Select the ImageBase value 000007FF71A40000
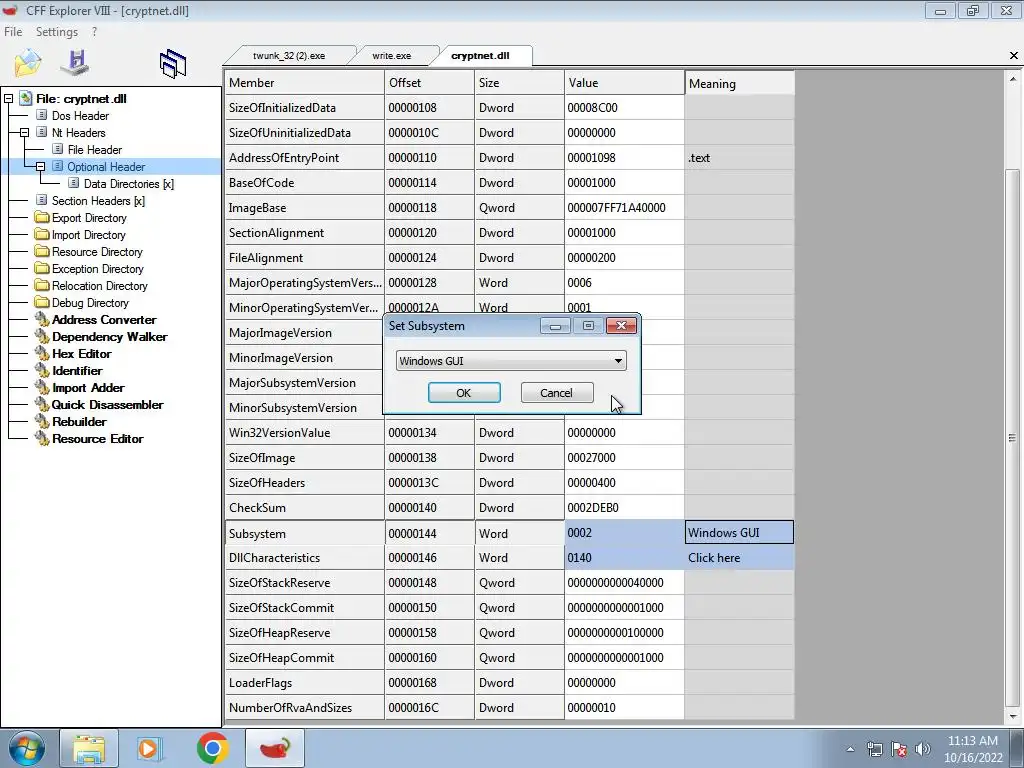Image resolution: width=1024 pixels, height=768 pixels. [624, 208]
